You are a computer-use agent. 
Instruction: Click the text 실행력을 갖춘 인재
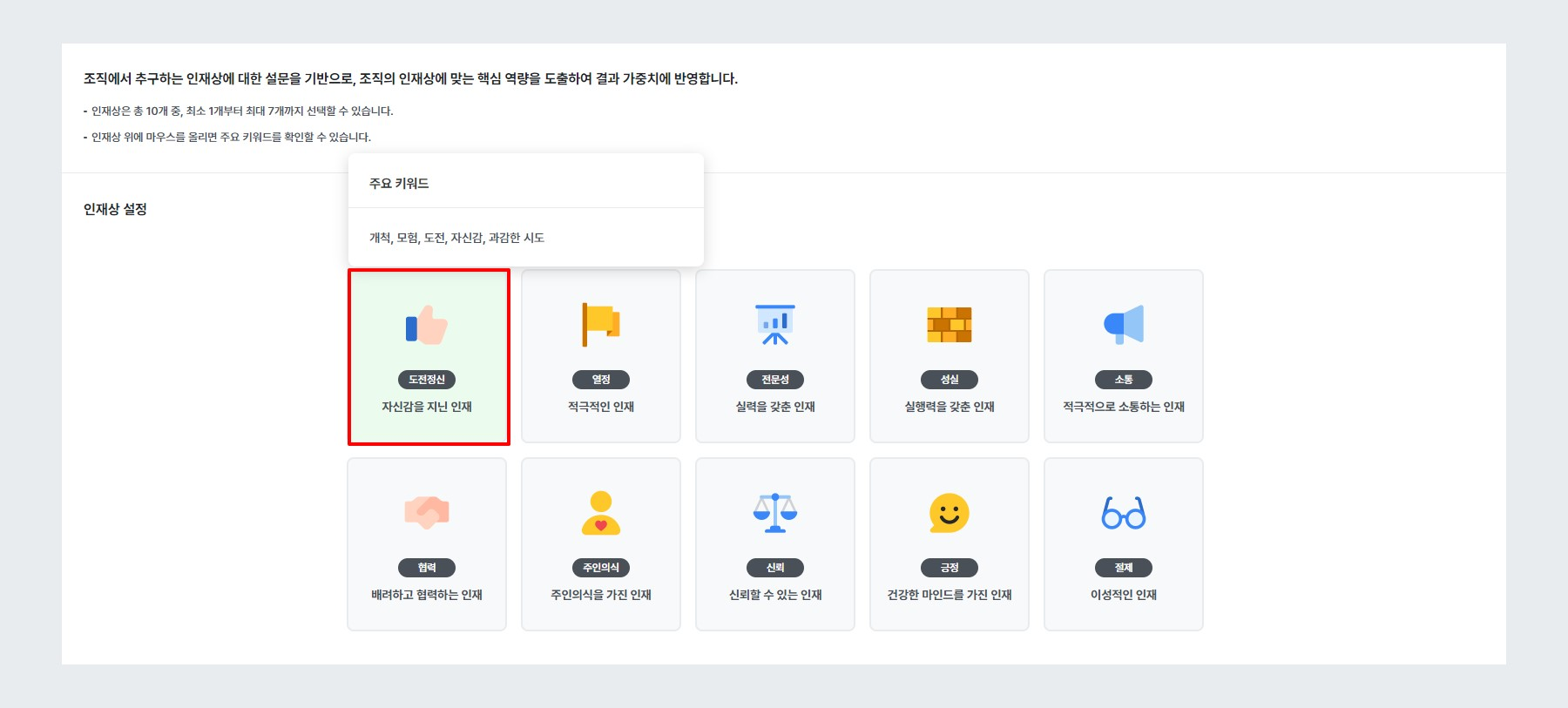950,407
